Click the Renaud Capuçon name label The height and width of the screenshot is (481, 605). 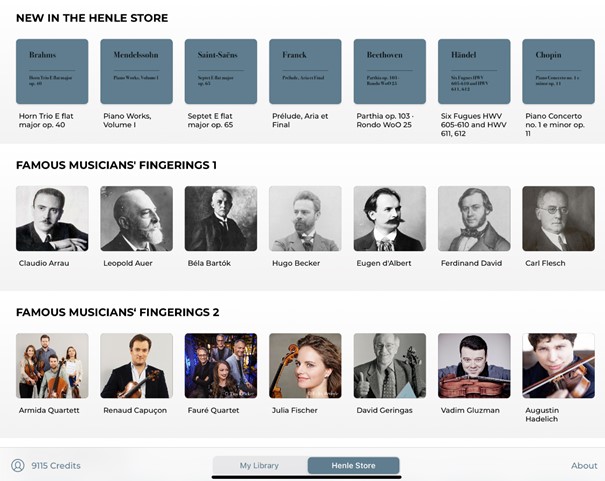coord(135,410)
